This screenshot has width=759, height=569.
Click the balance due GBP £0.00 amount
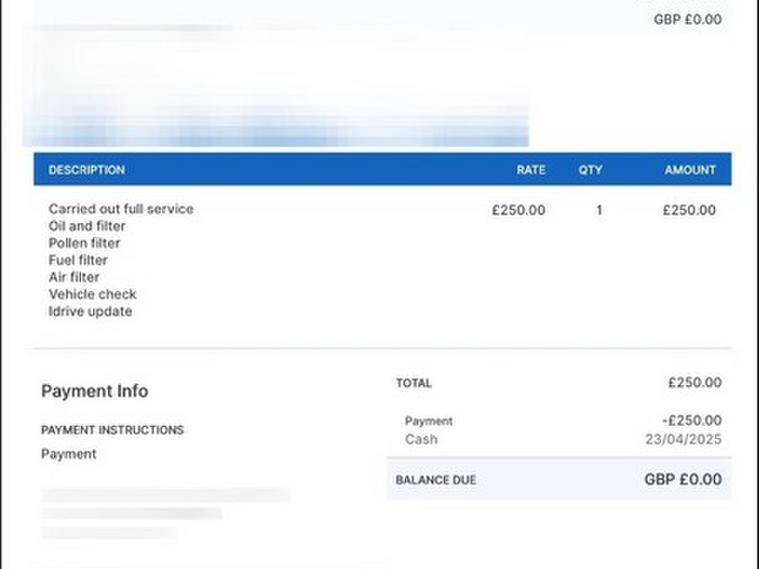pyautogui.click(x=682, y=480)
